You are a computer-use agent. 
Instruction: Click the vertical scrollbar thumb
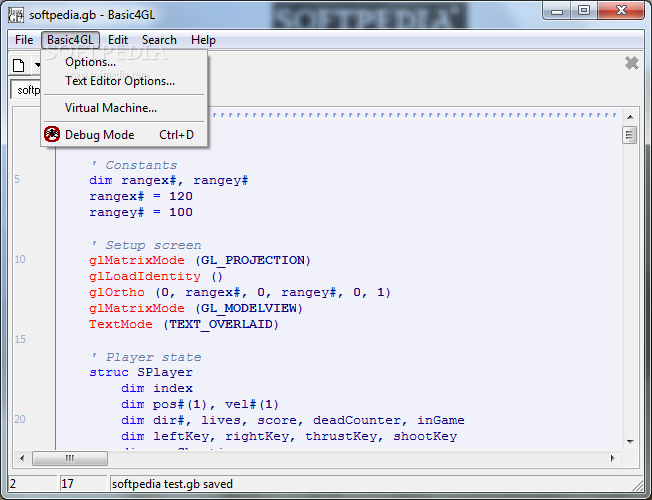tap(630, 135)
